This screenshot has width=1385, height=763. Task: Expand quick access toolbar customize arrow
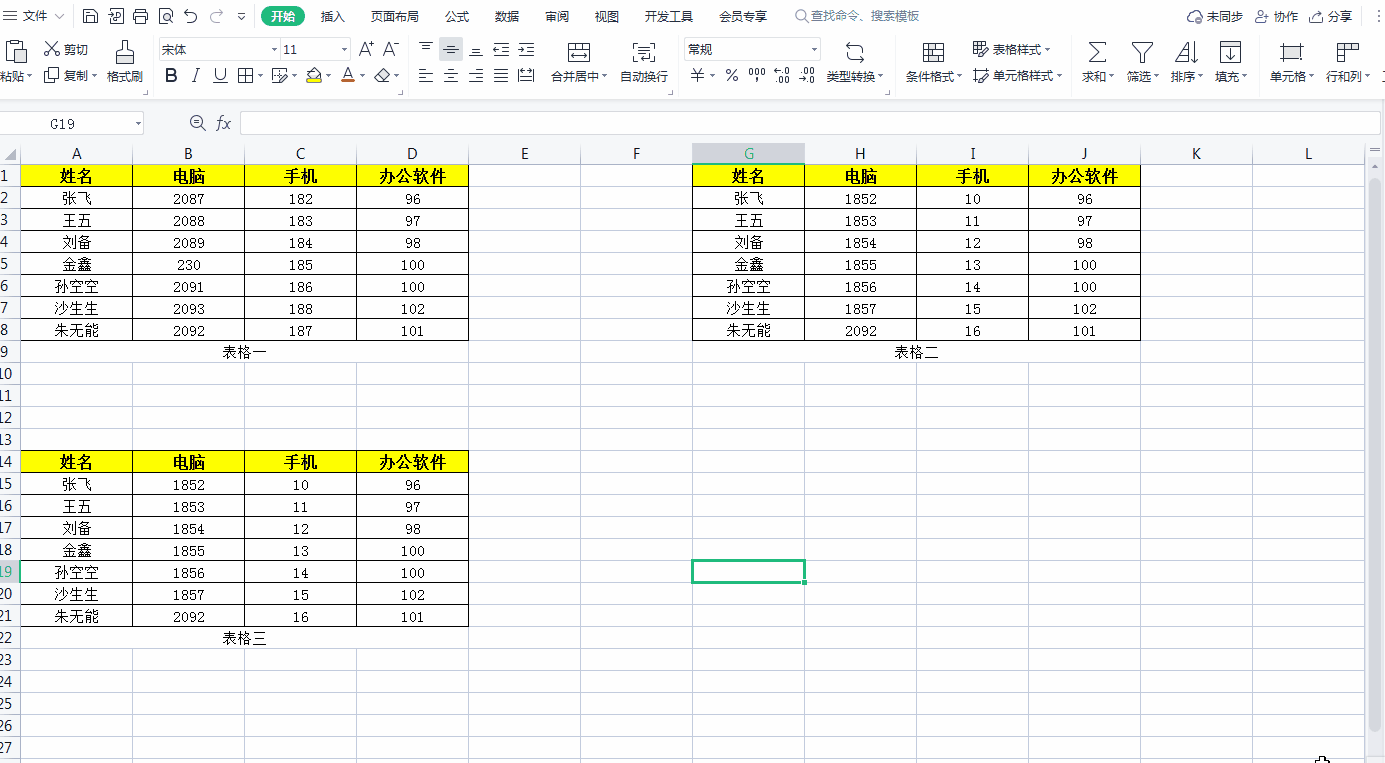242,16
